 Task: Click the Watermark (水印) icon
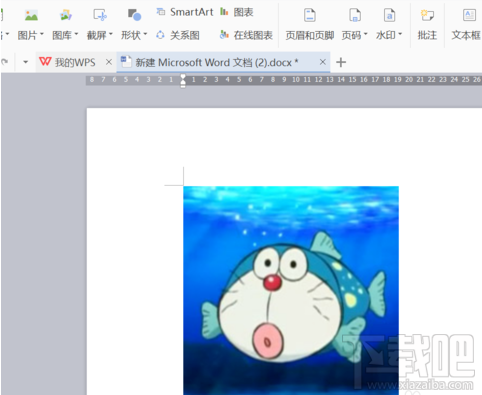389,15
